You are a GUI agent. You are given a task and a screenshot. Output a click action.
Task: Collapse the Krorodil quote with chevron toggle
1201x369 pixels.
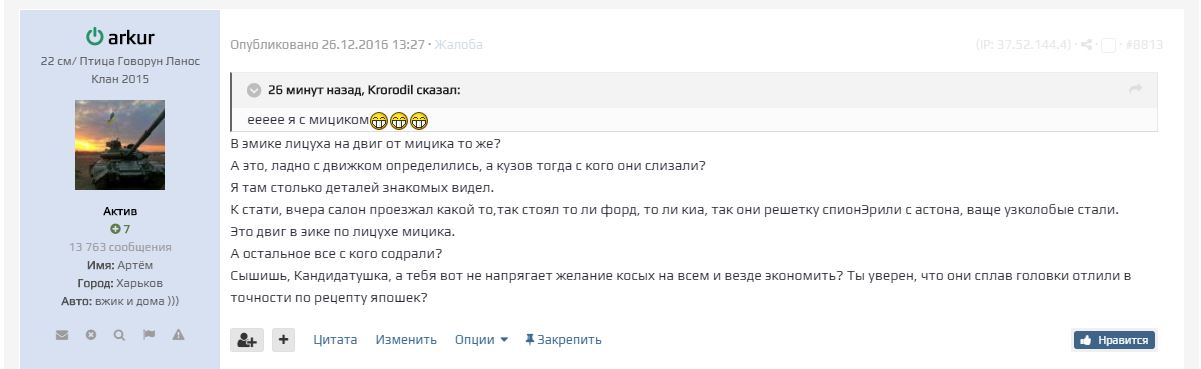tap(254, 90)
